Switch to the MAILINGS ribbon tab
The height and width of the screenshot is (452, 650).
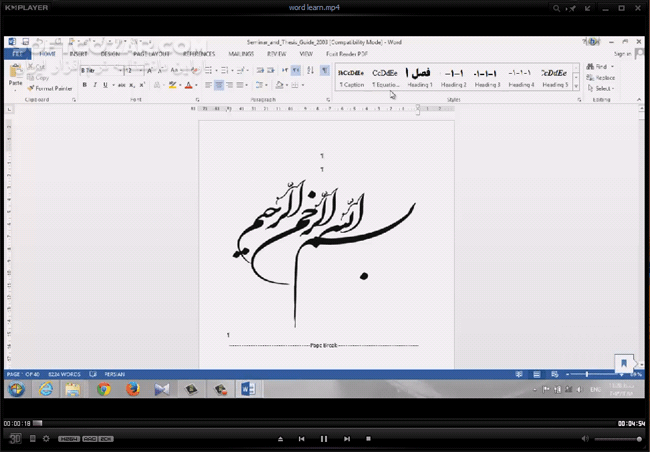tap(243, 54)
